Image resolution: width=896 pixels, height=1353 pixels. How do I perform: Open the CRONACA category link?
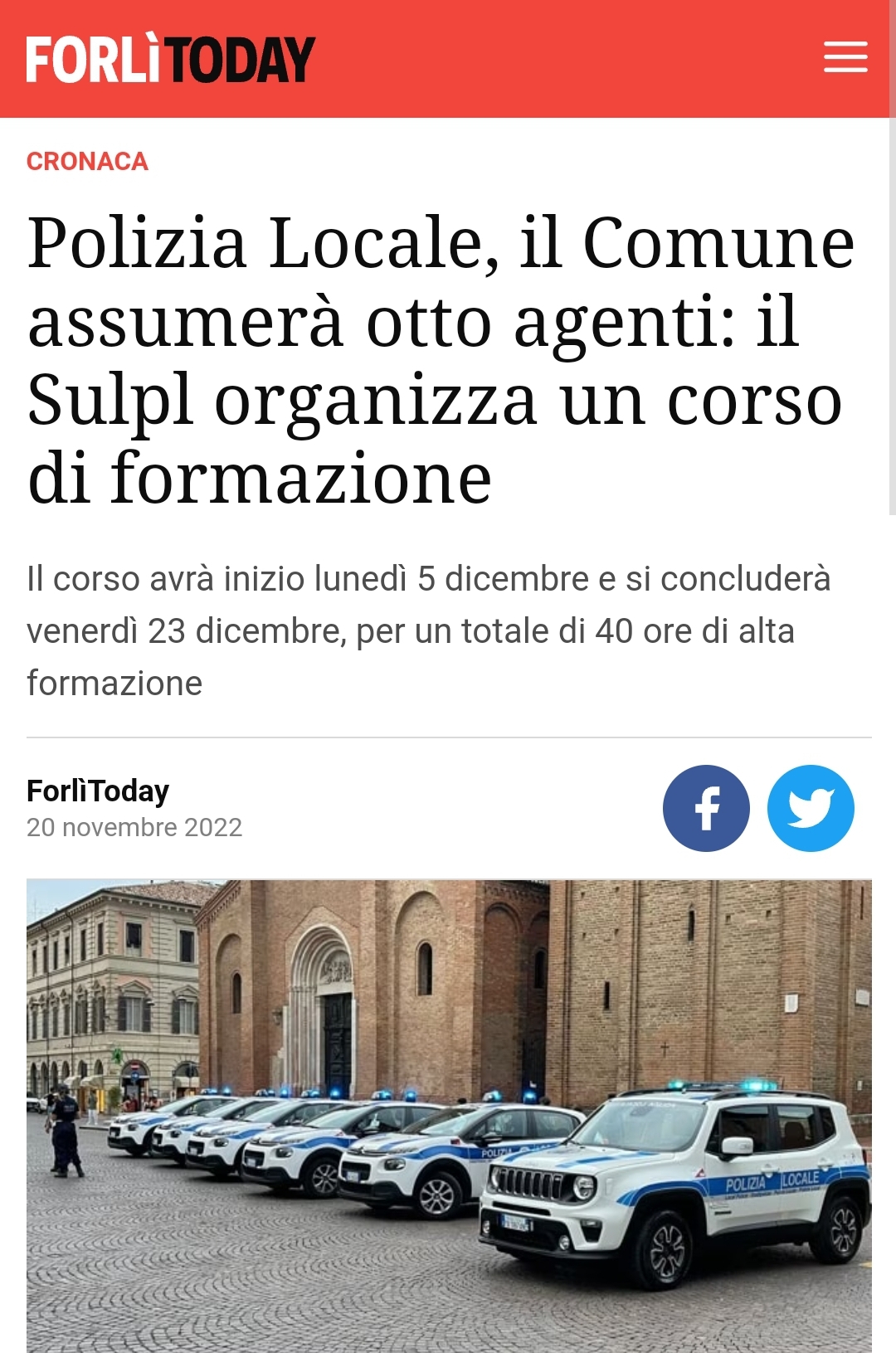87,161
